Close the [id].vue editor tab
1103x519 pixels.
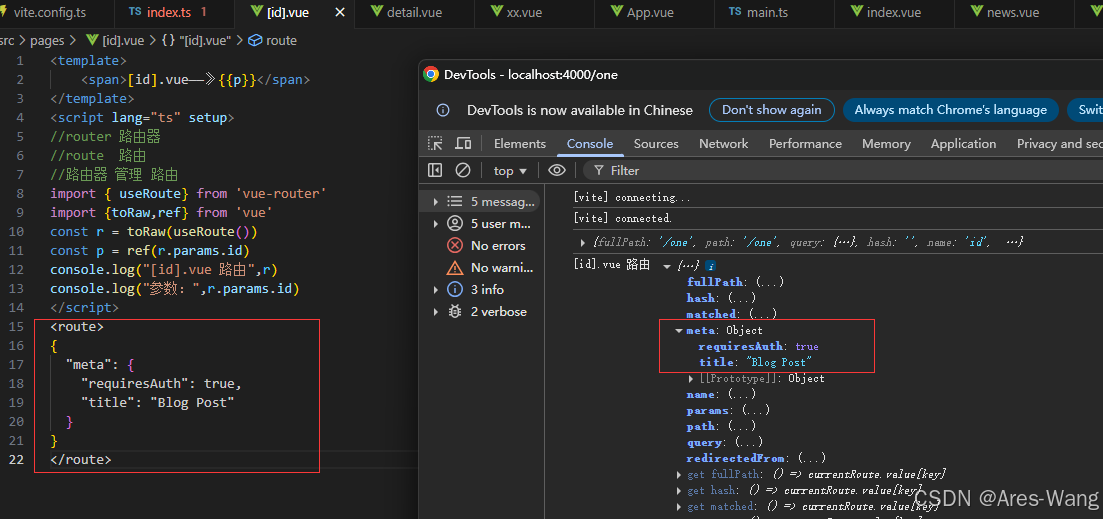pyautogui.click(x=340, y=13)
